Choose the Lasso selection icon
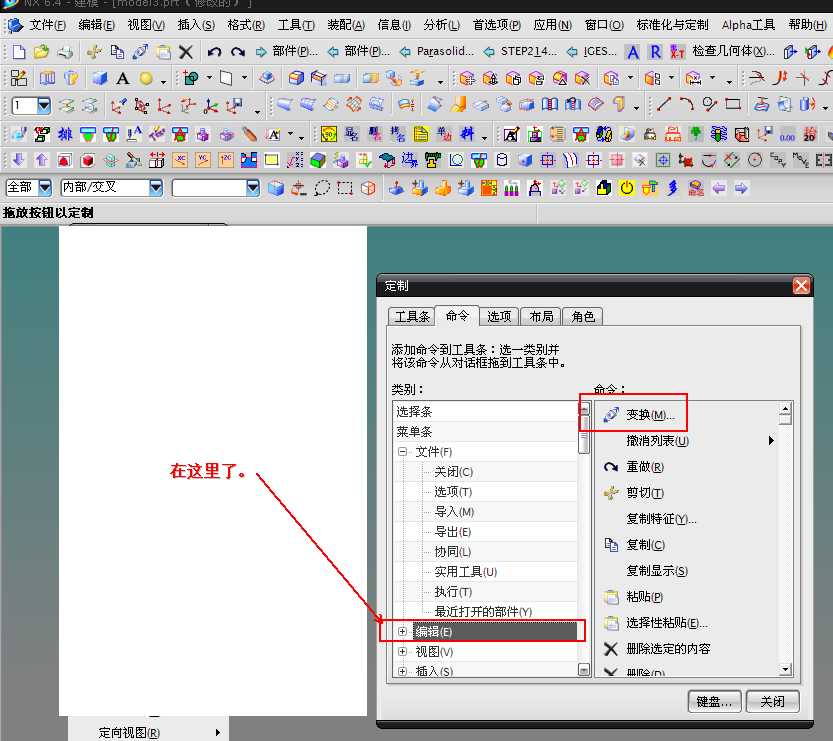The height and width of the screenshot is (741, 833). tap(322, 188)
